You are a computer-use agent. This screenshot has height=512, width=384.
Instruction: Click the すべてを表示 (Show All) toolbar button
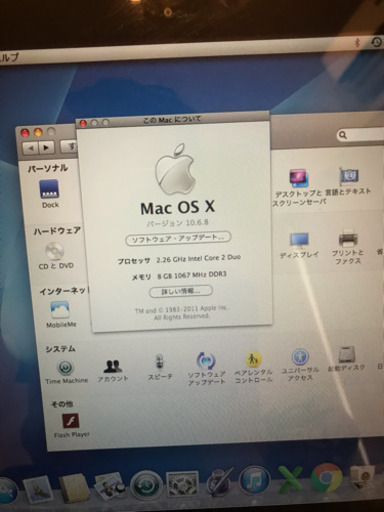pyautogui.click(x=69, y=147)
